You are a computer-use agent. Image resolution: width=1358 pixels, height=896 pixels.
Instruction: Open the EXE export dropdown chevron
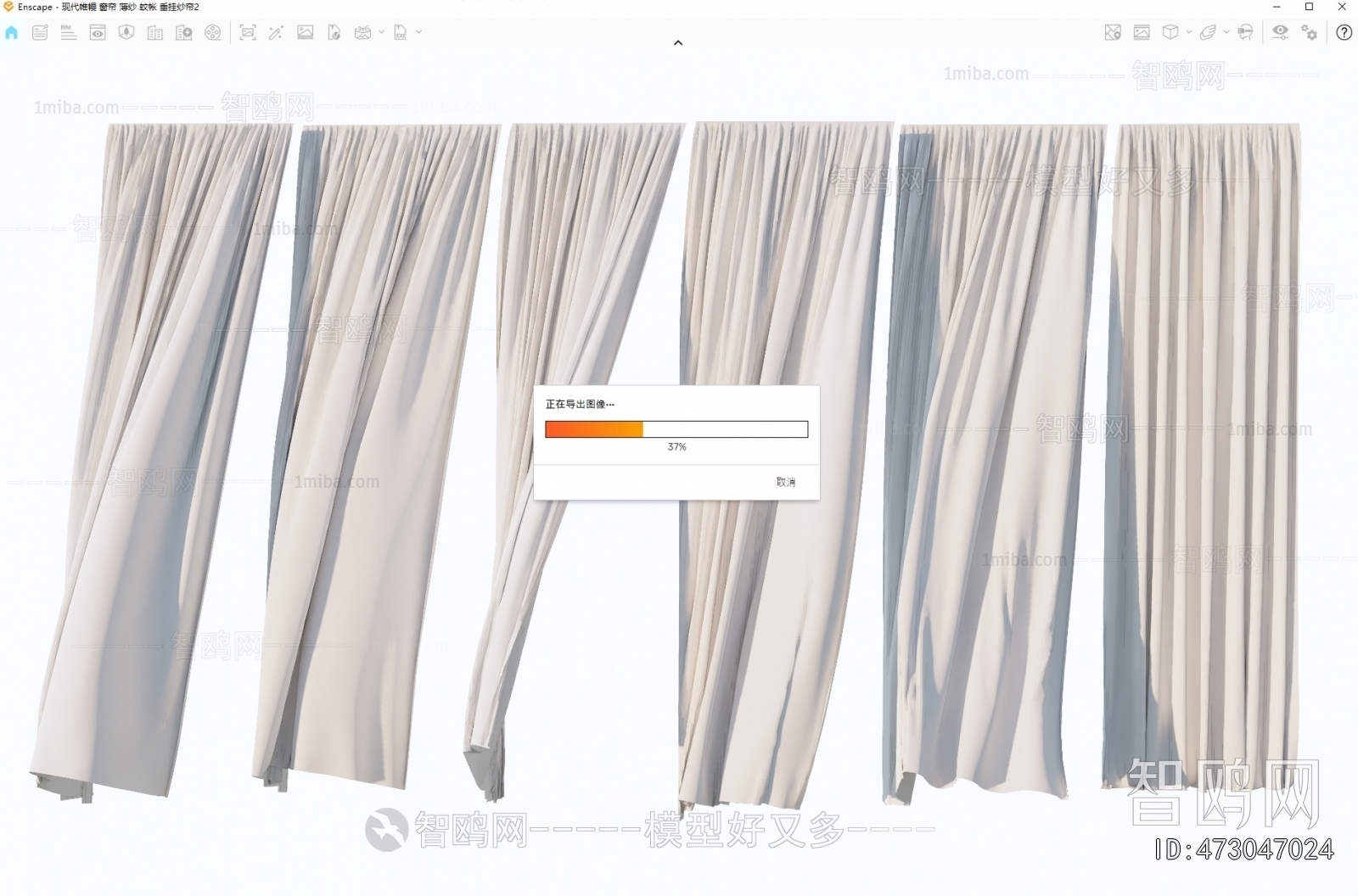click(416, 33)
